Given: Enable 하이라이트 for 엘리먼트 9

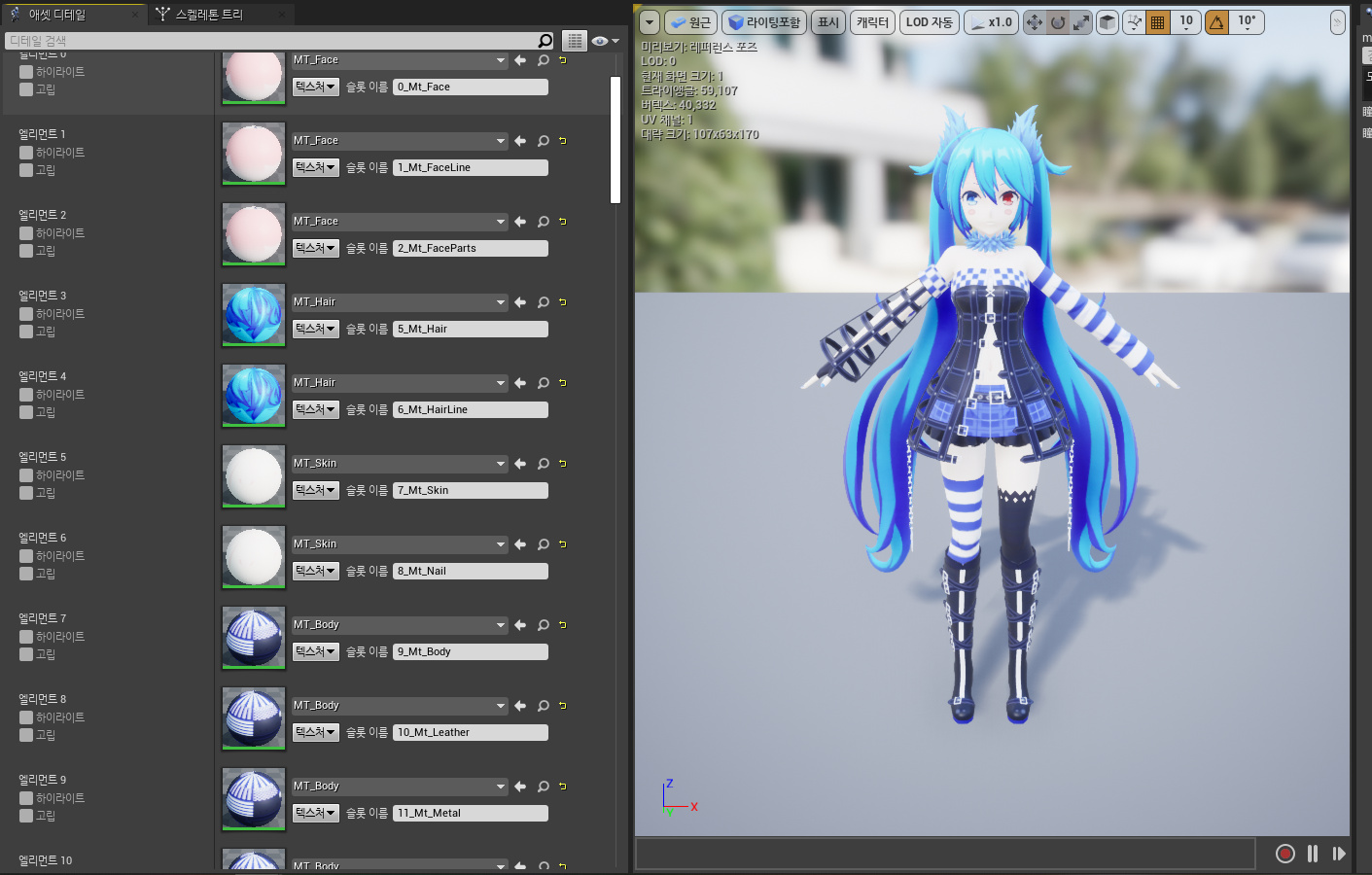Looking at the screenshot, I should click(x=26, y=798).
